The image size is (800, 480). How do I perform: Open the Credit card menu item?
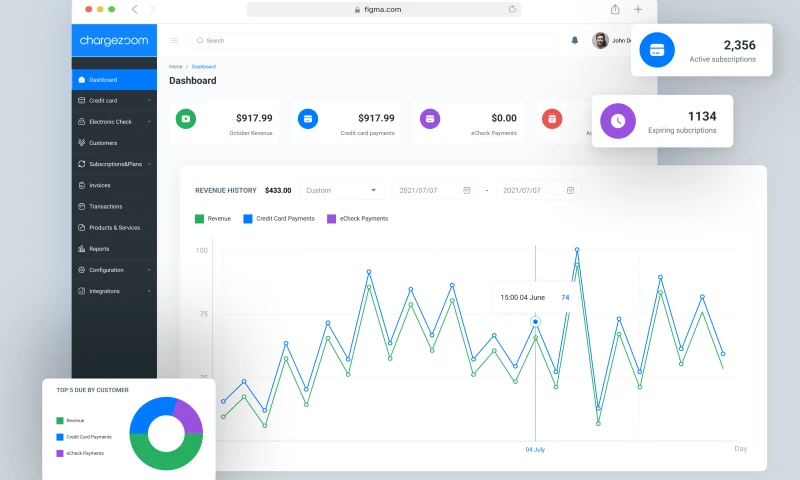pos(114,100)
